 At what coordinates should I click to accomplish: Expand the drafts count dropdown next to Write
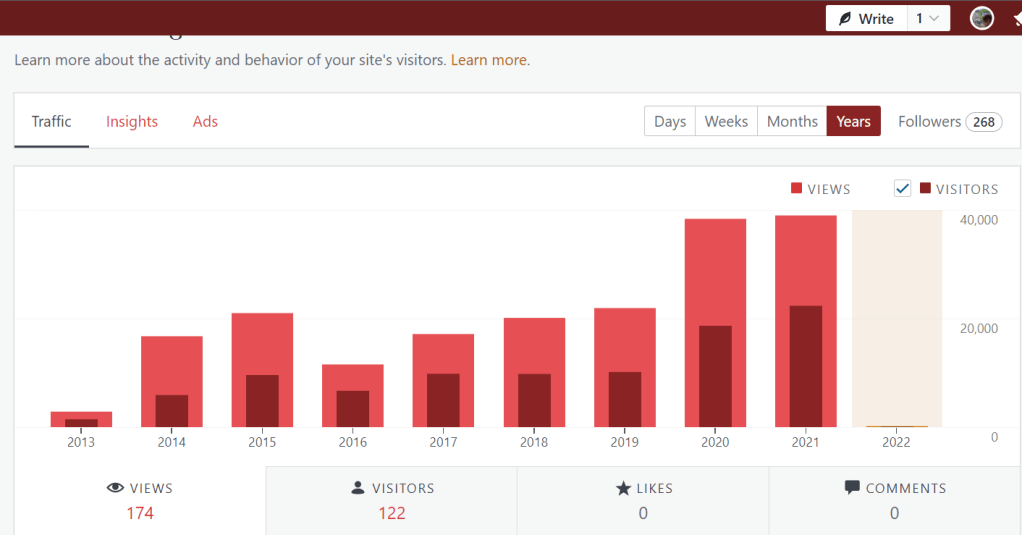click(x=928, y=19)
